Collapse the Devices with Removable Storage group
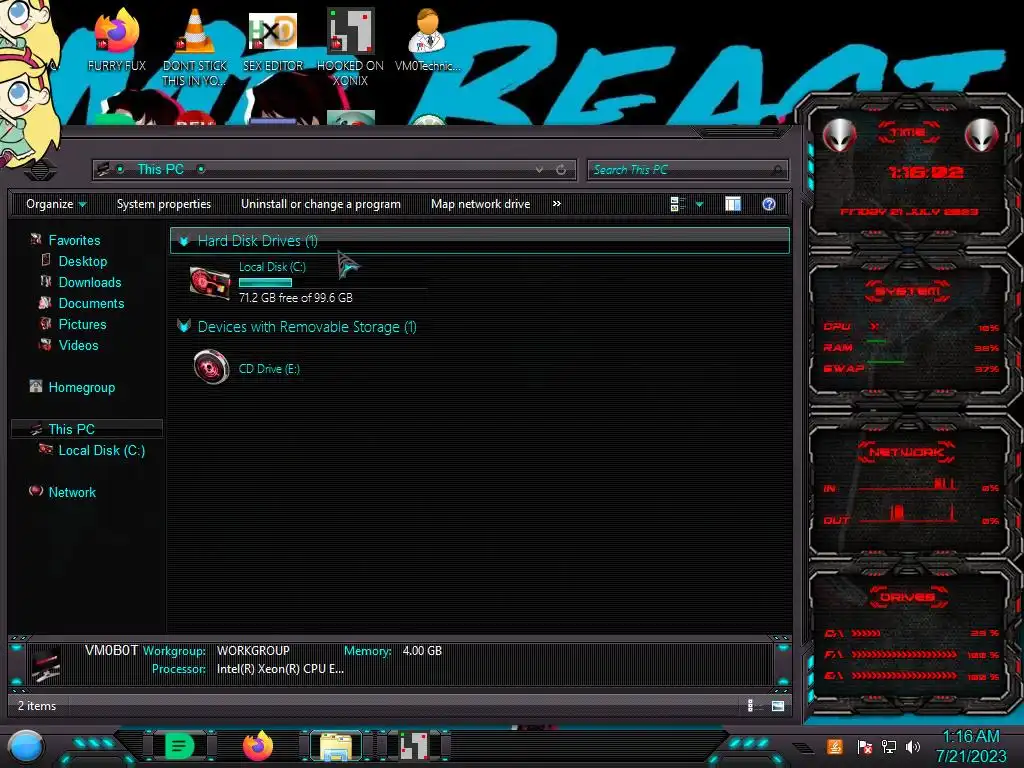1024x768 pixels. point(184,327)
